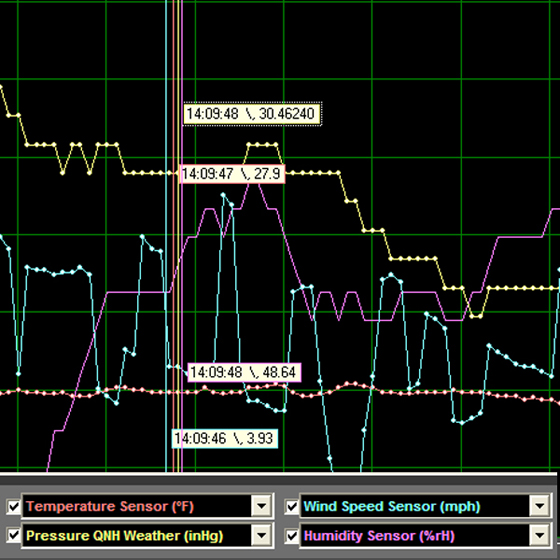Select the Pressure QNH Weather (inHg) field
This screenshot has height=560, width=560.
(137, 535)
